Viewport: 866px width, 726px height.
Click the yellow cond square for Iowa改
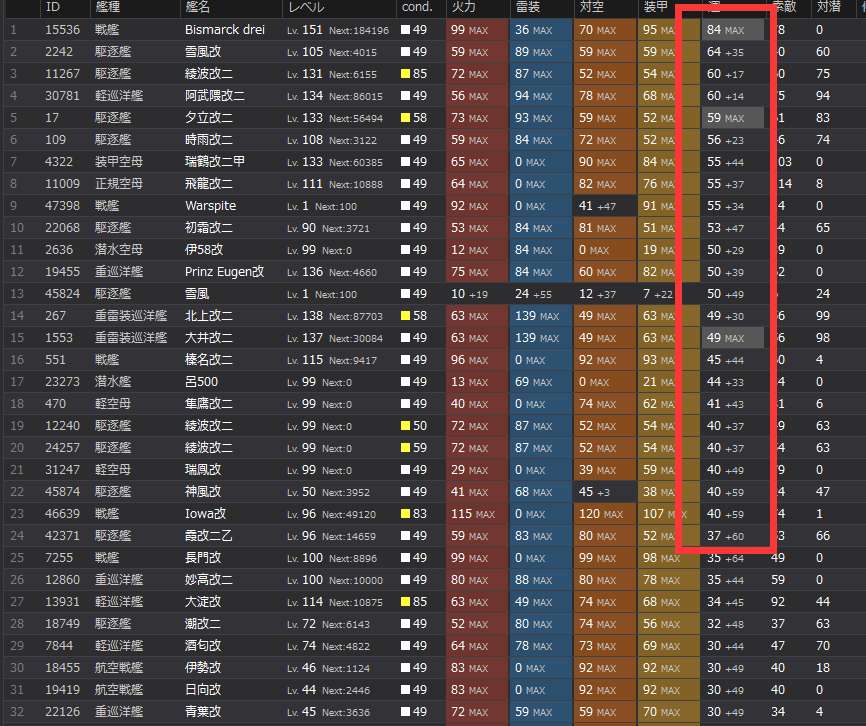coord(405,514)
